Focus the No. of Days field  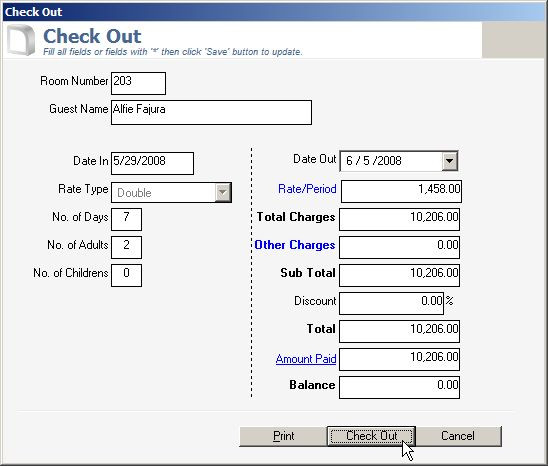coord(127,219)
